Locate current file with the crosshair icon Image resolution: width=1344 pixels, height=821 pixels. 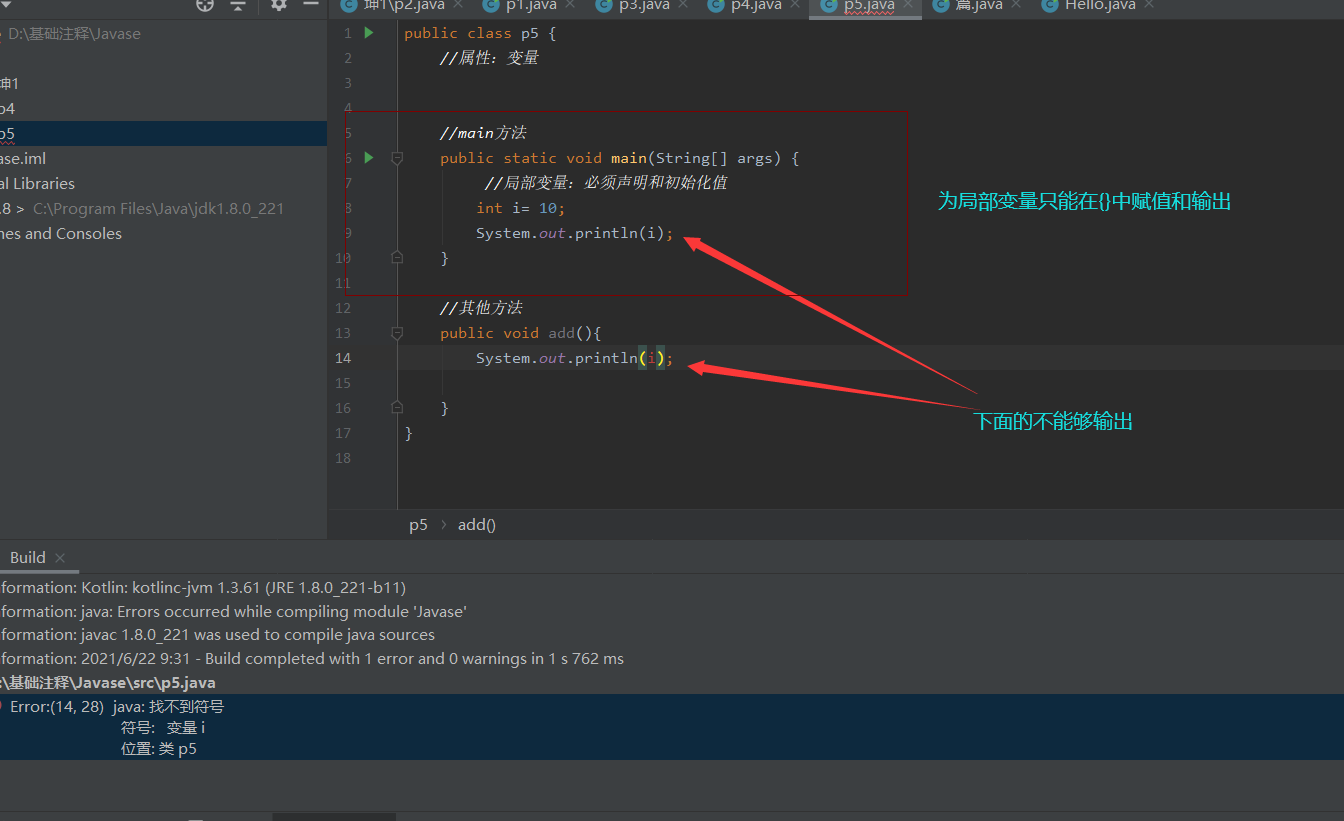[205, 5]
